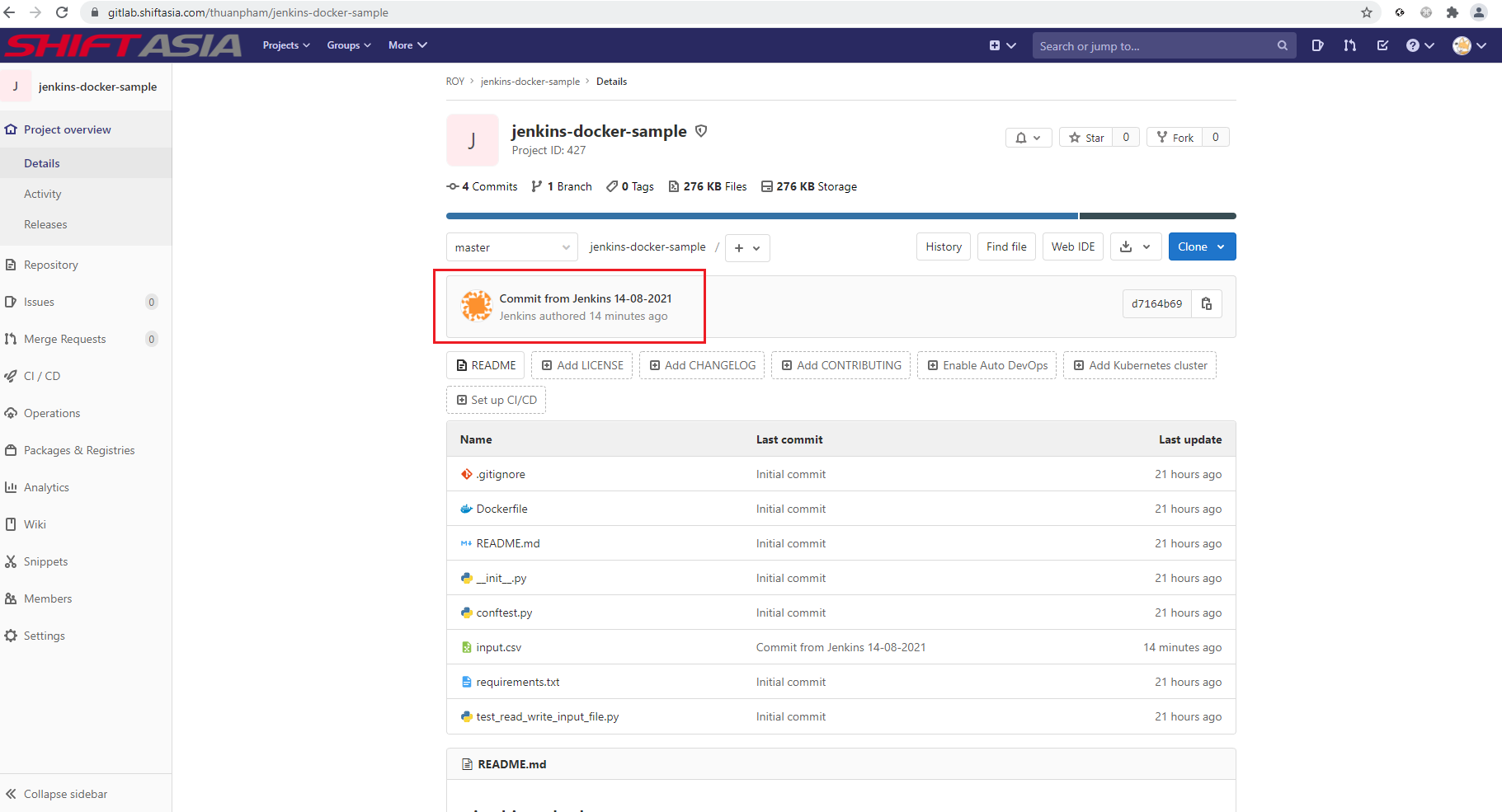
Task: Reload the page in the browser
Action: [62, 12]
